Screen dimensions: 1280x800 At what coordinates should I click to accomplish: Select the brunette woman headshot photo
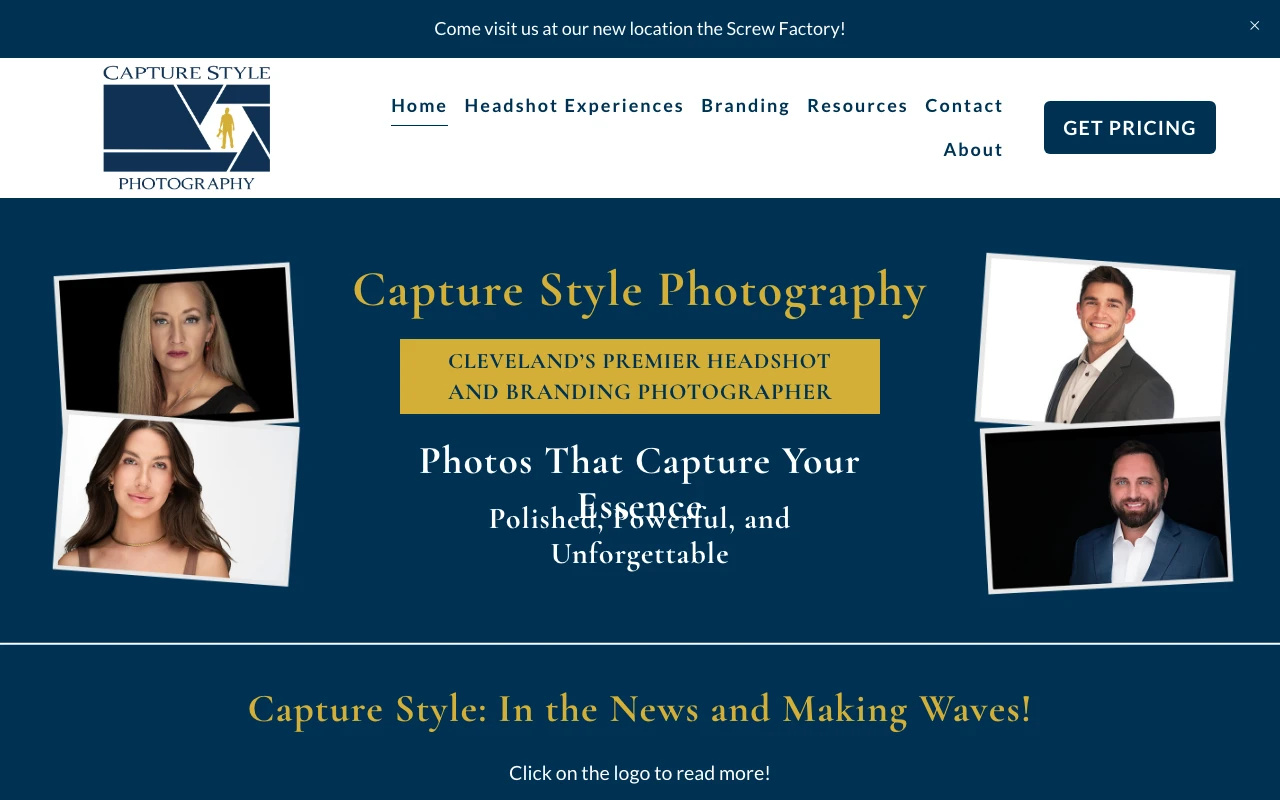[177, 499]
